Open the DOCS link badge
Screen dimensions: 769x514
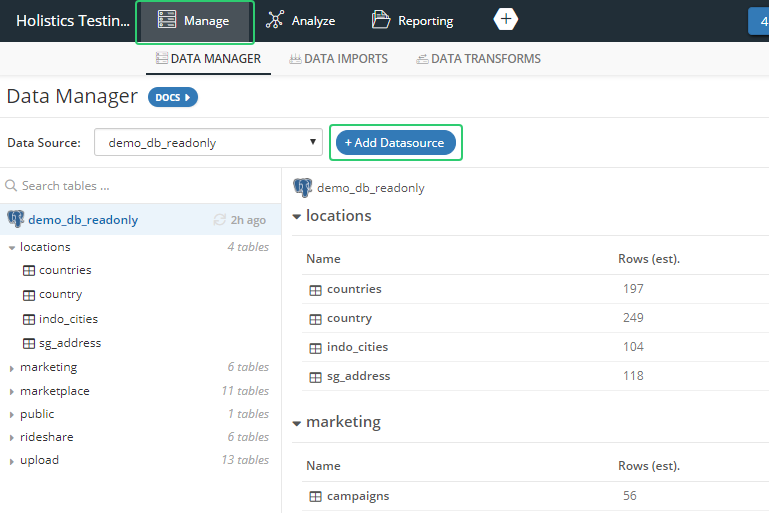pos(172,97)
